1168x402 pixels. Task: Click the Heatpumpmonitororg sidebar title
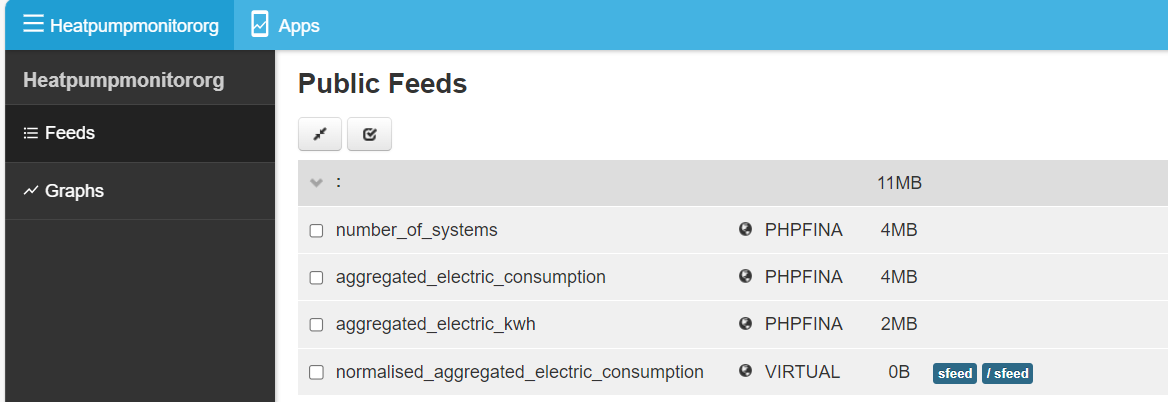[x=124, y=80]
